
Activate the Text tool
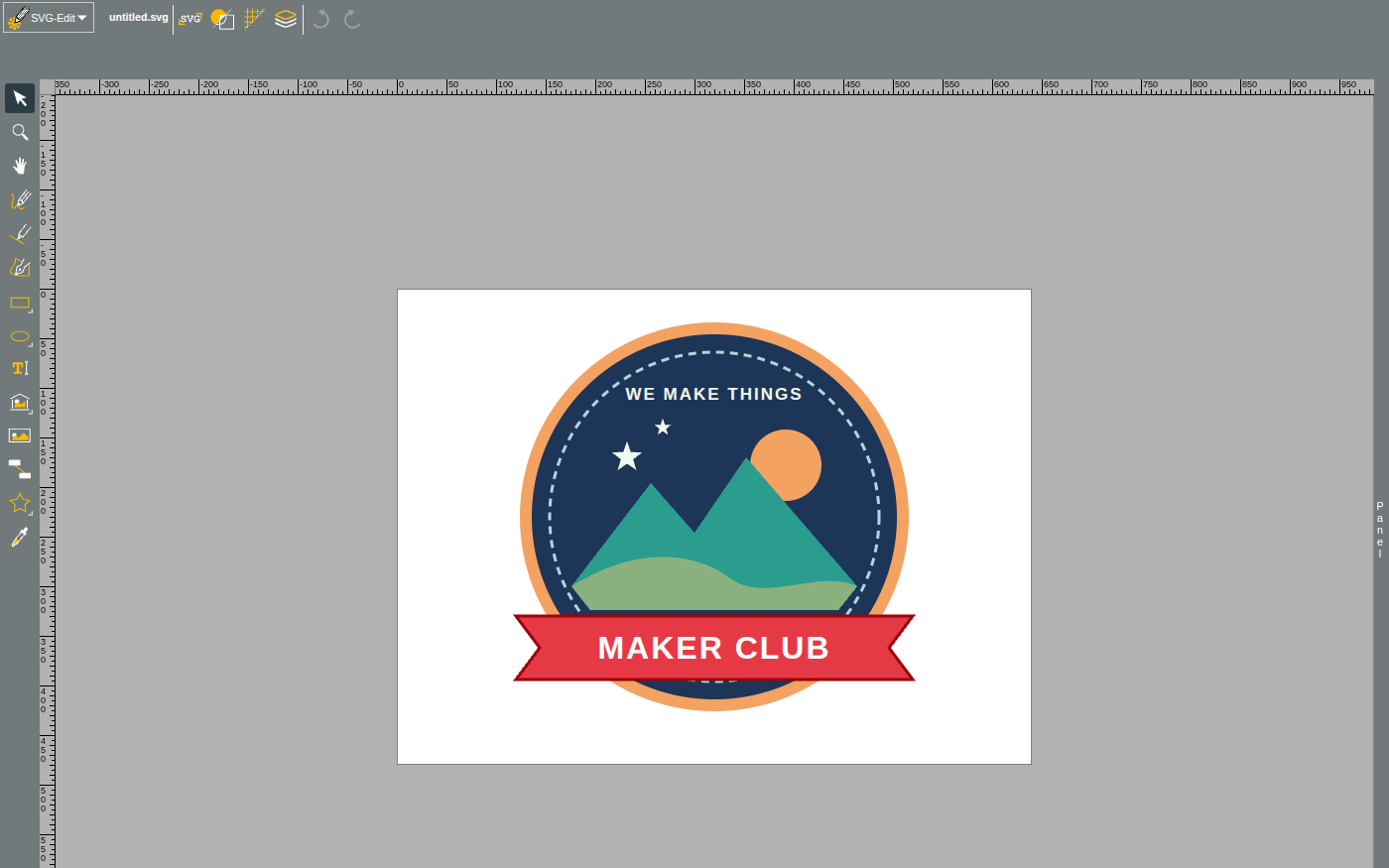click(x=20, y=368)
